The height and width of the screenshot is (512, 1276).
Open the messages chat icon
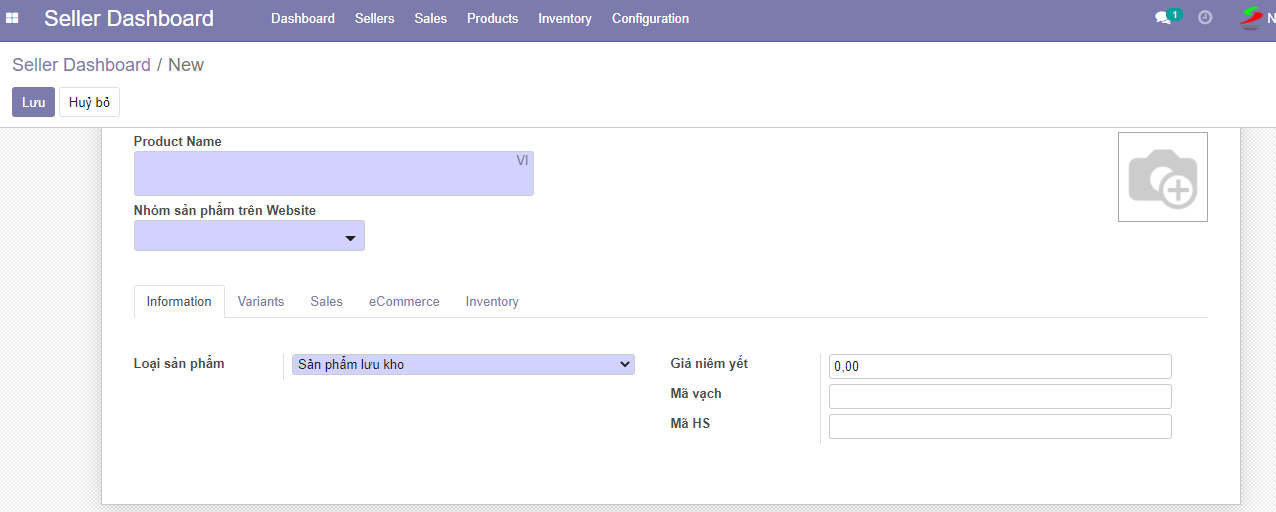tap(1163, 18)
